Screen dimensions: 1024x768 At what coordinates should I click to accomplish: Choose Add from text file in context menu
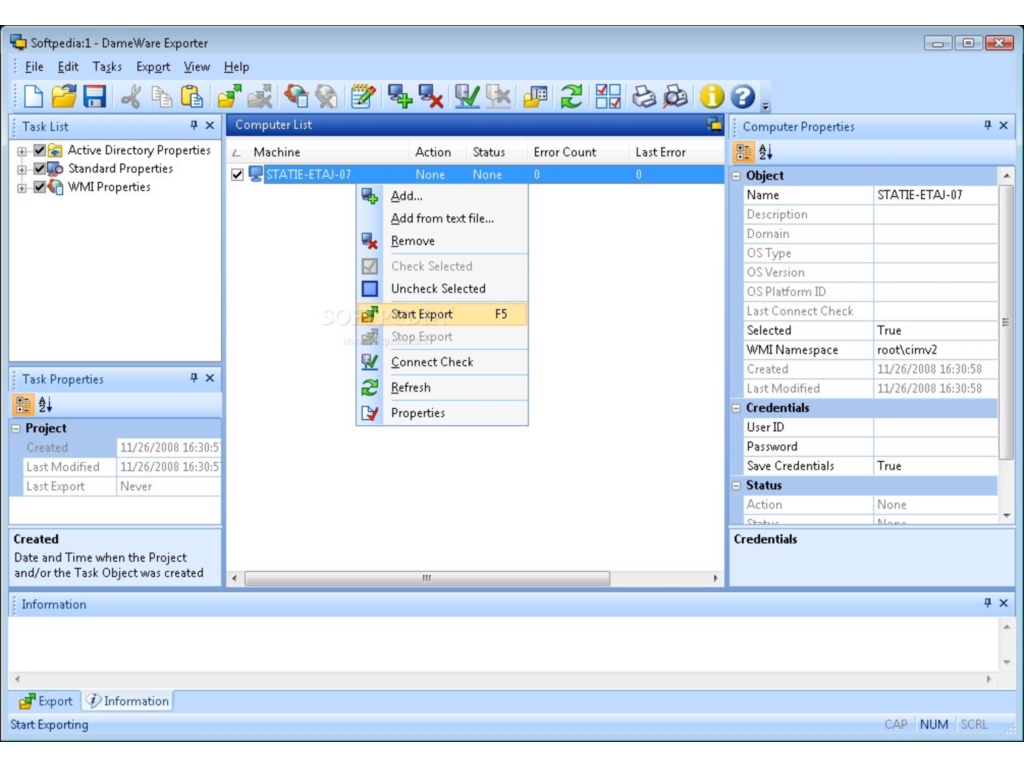tap(442, 218)
